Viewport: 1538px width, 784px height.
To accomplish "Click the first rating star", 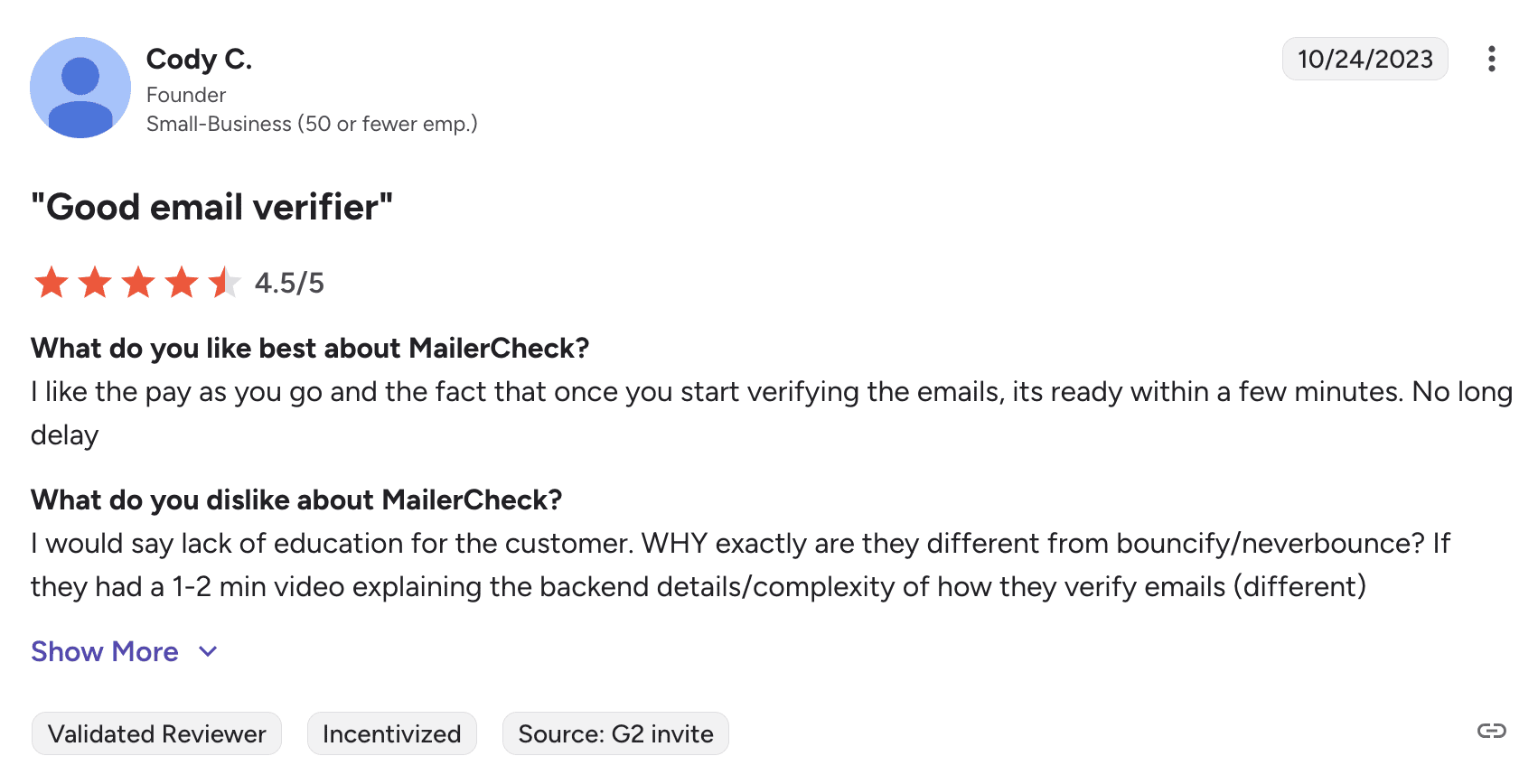I will point(52,283).
